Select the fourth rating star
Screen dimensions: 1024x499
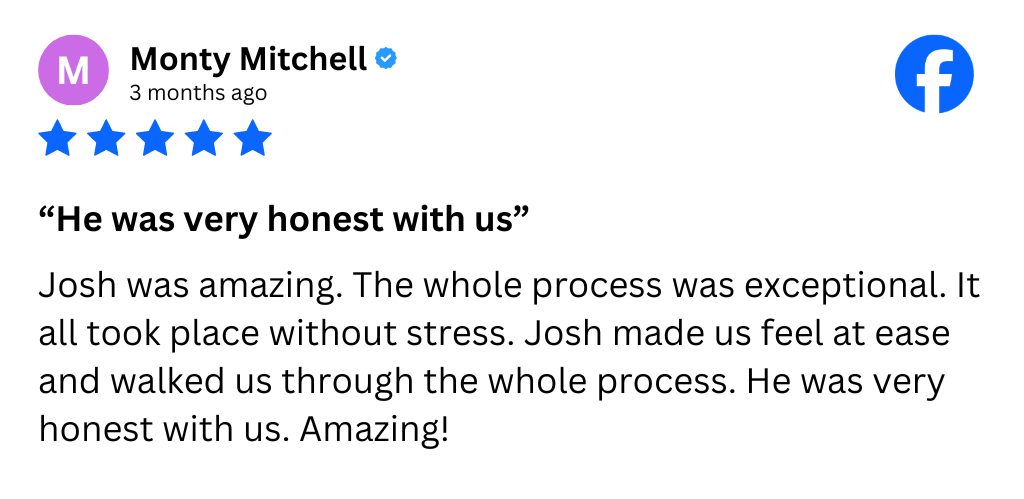204,139
